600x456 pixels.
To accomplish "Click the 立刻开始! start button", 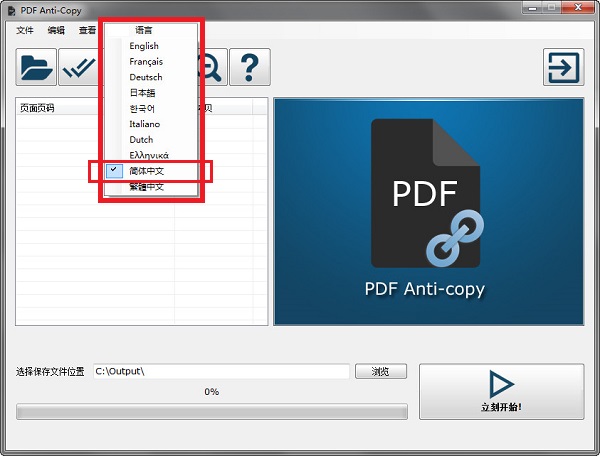I will click(x=502, y=391).
